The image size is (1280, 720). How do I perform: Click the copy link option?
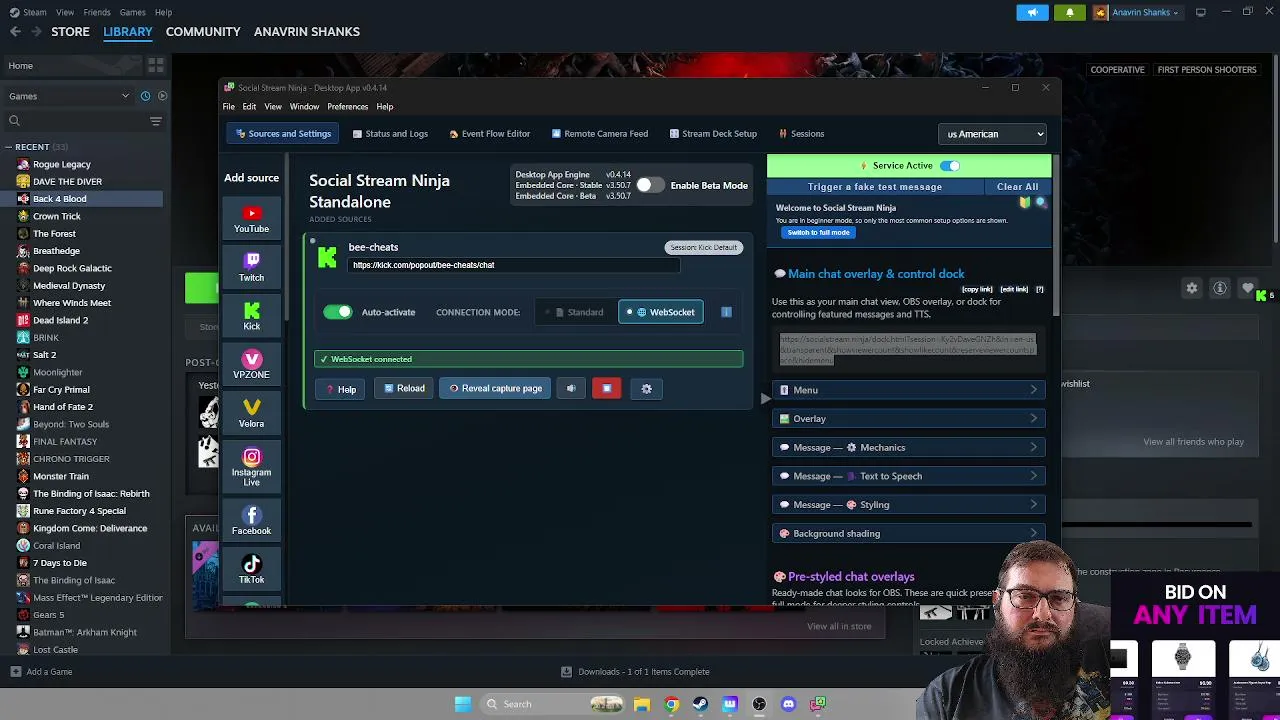pyautogui.click(x=977, y=290)
